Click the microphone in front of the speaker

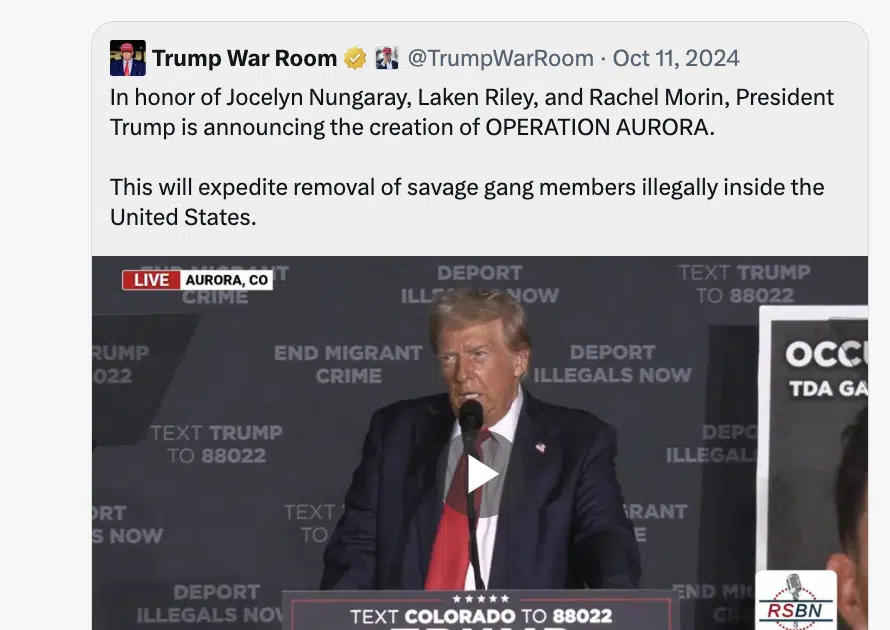tap(471, 419)
